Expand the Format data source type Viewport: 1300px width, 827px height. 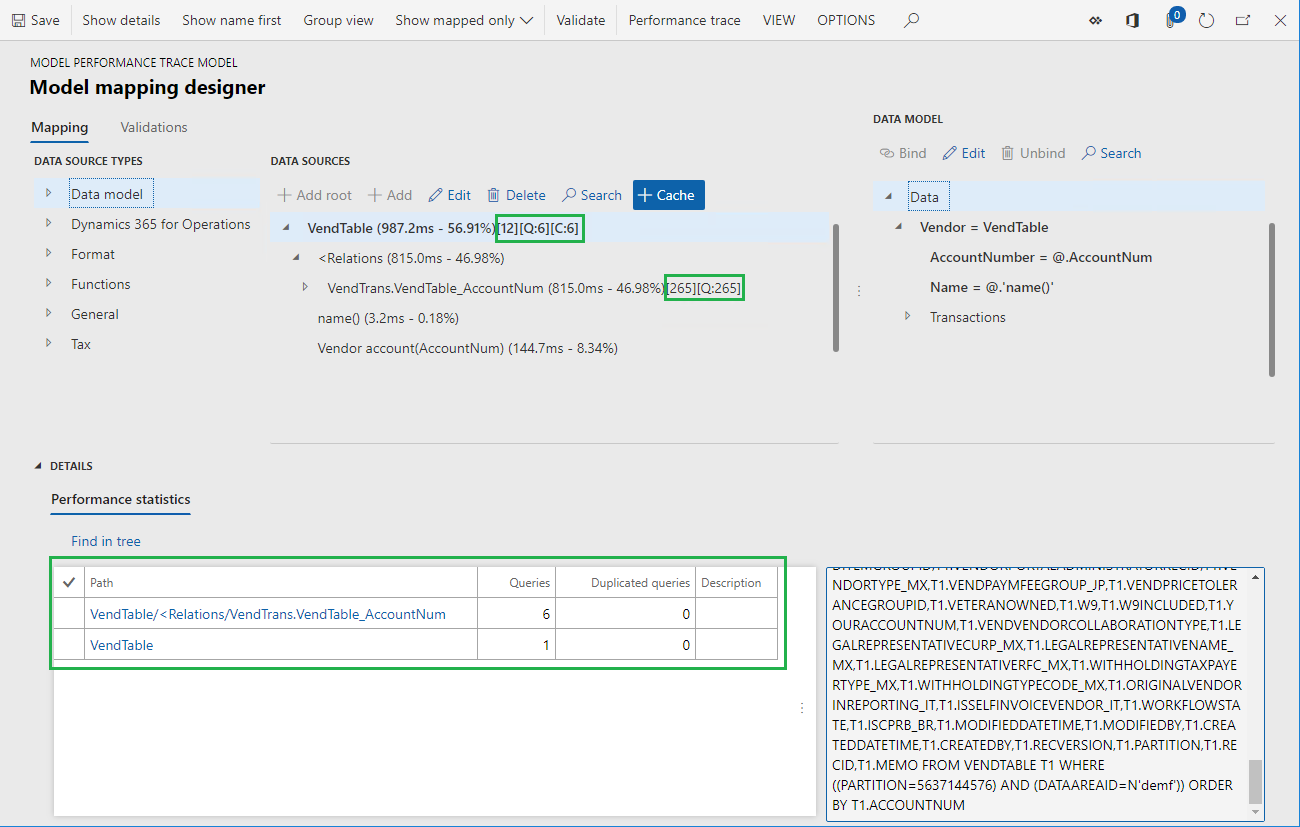[x=48, y=253]
